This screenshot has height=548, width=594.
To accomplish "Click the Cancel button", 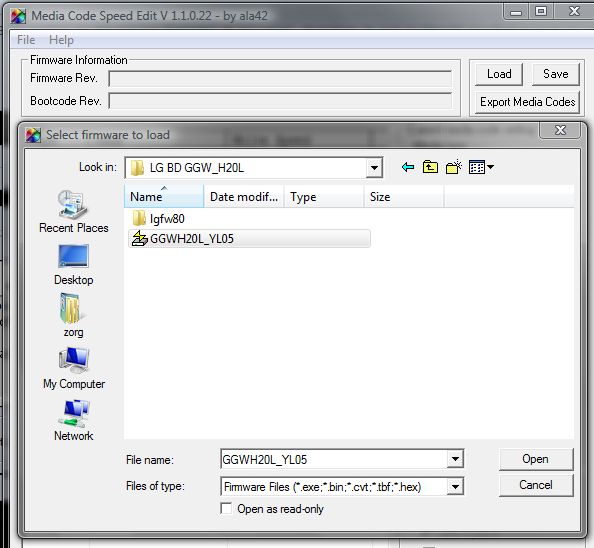I will click(536, 485).
